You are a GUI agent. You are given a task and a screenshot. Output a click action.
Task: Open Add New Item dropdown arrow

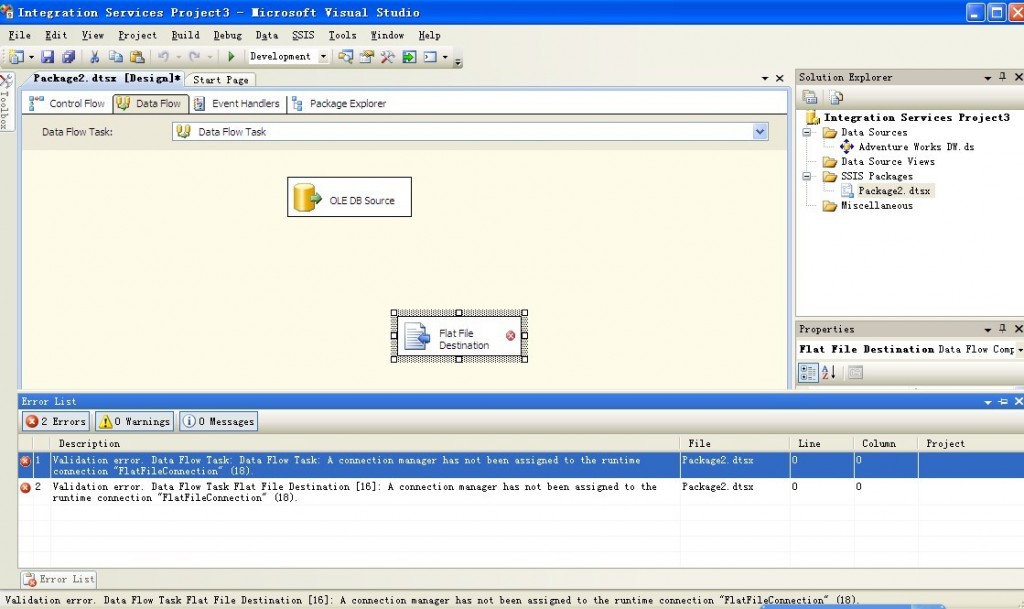pos(31,57)
